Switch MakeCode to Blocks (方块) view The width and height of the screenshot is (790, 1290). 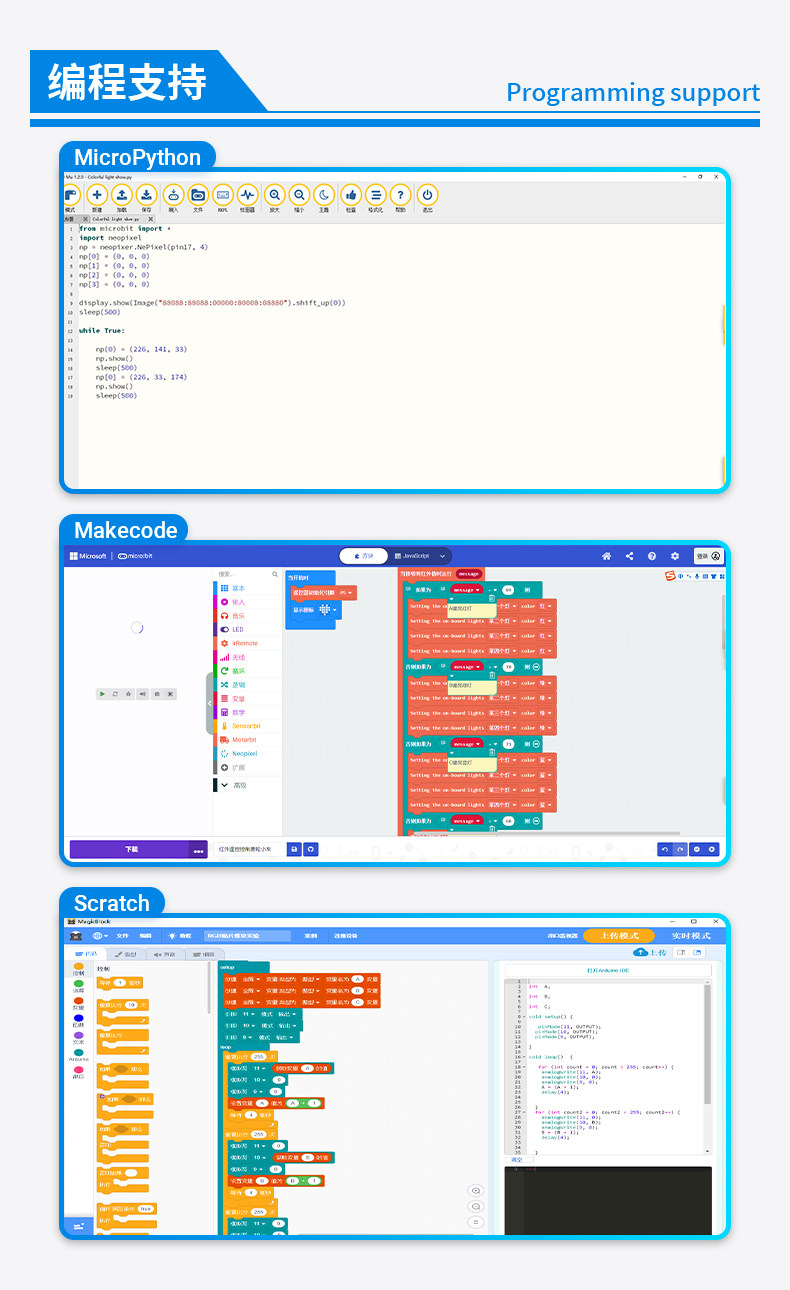364,555
